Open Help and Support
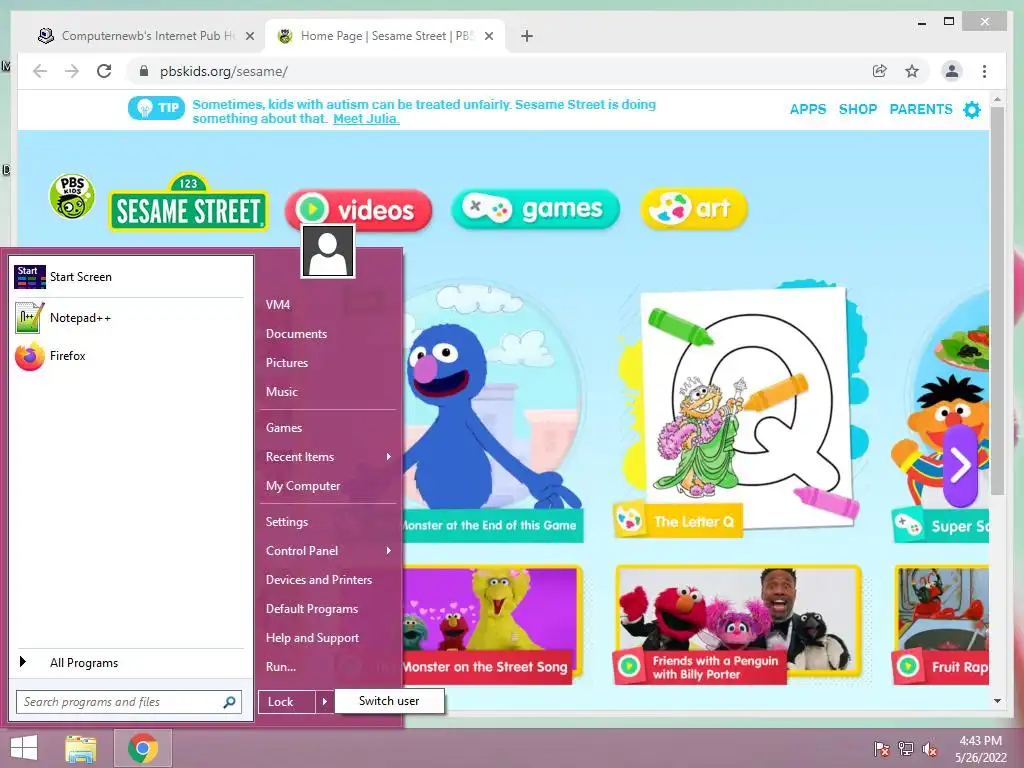This screenshot has height=768, width=1024. [x=328, y=638]
